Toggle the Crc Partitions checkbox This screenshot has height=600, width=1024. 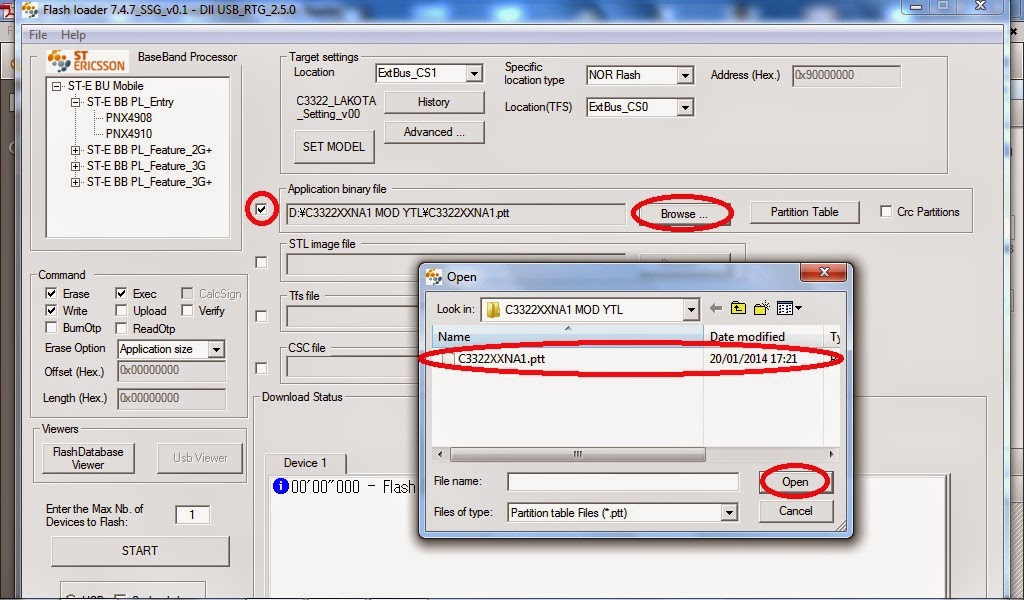(x=886, y=212)
